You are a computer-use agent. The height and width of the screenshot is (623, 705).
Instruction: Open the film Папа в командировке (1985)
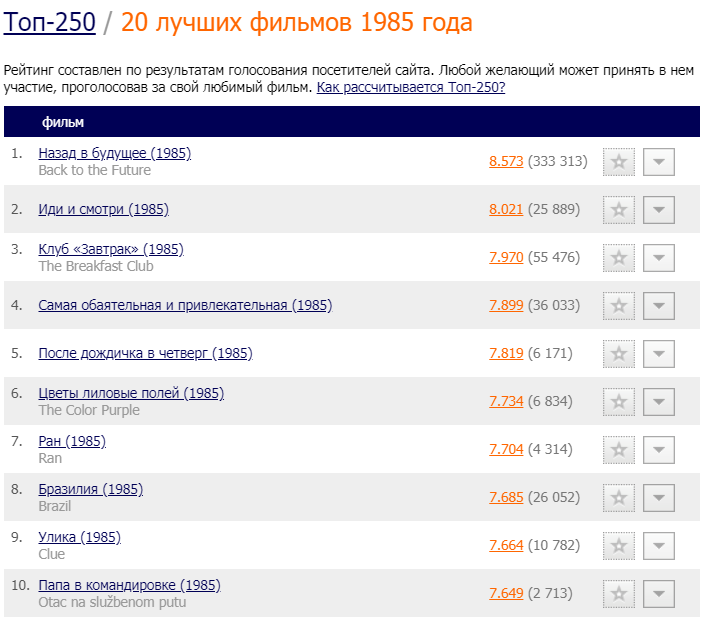click(x=129, y=585)
